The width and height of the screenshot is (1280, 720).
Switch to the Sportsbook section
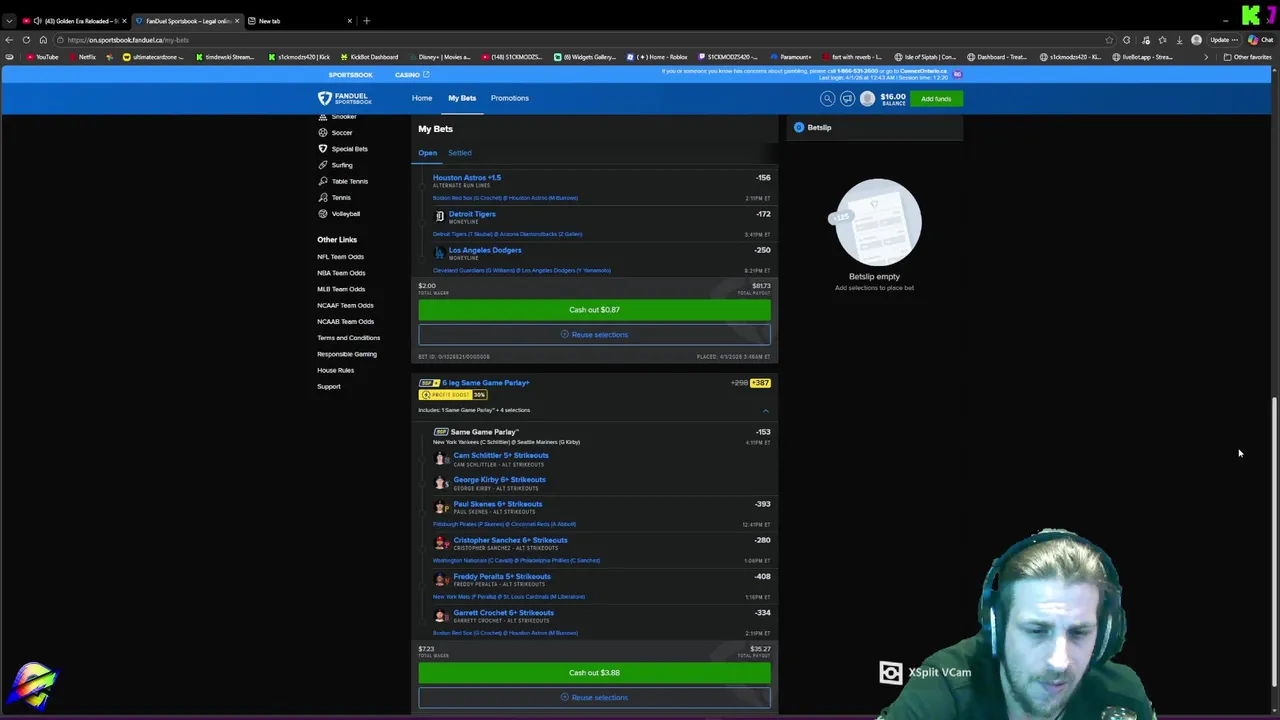pos(351,75)
